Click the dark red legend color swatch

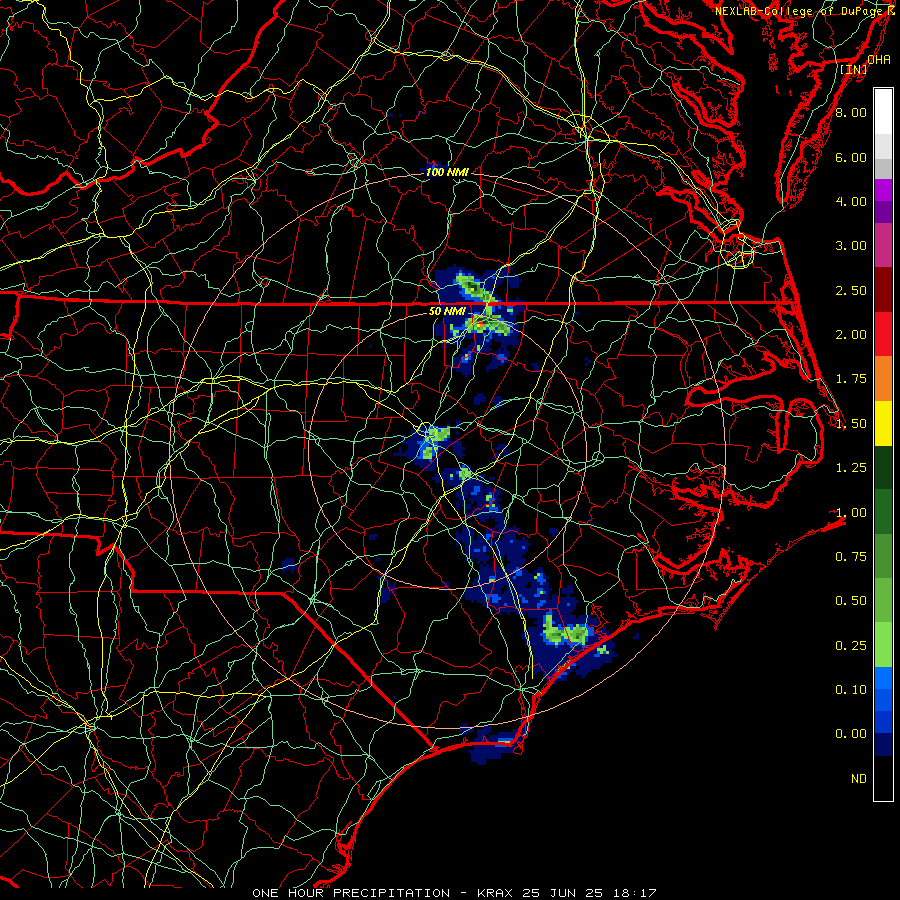tap(883, 290)
